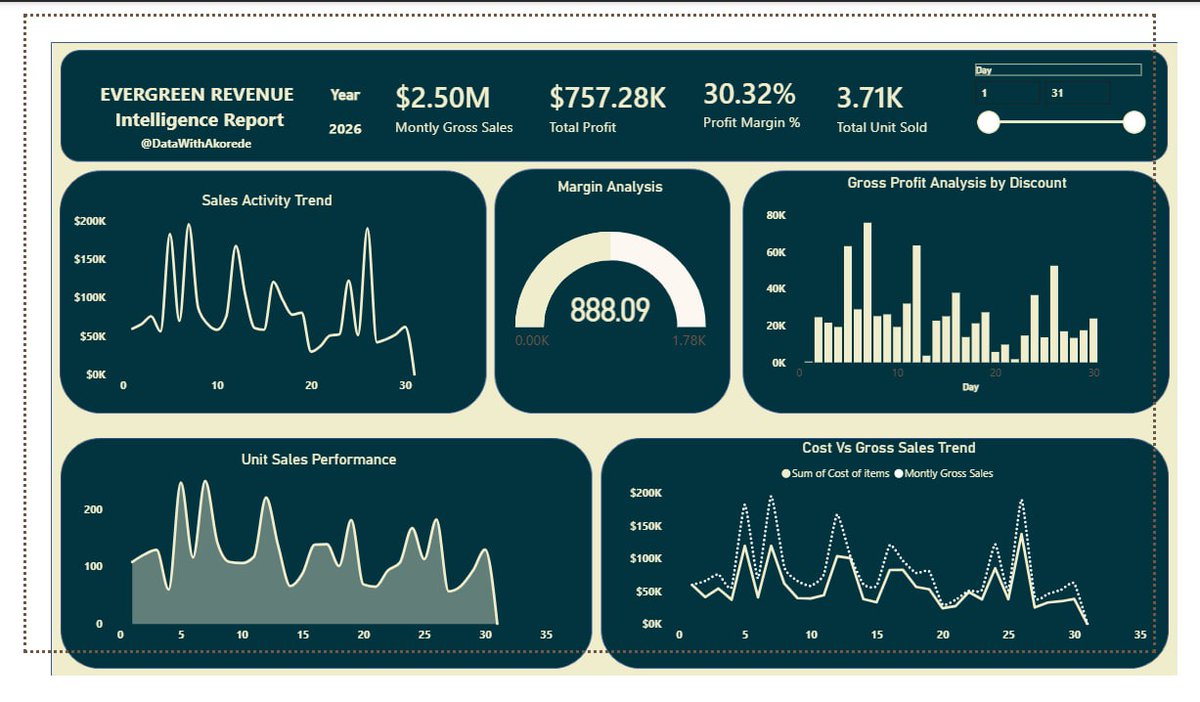Screen dimensions: 1200x702
Task: Grab the left handle of the Day slider
Action: click(x=988, y=122)
